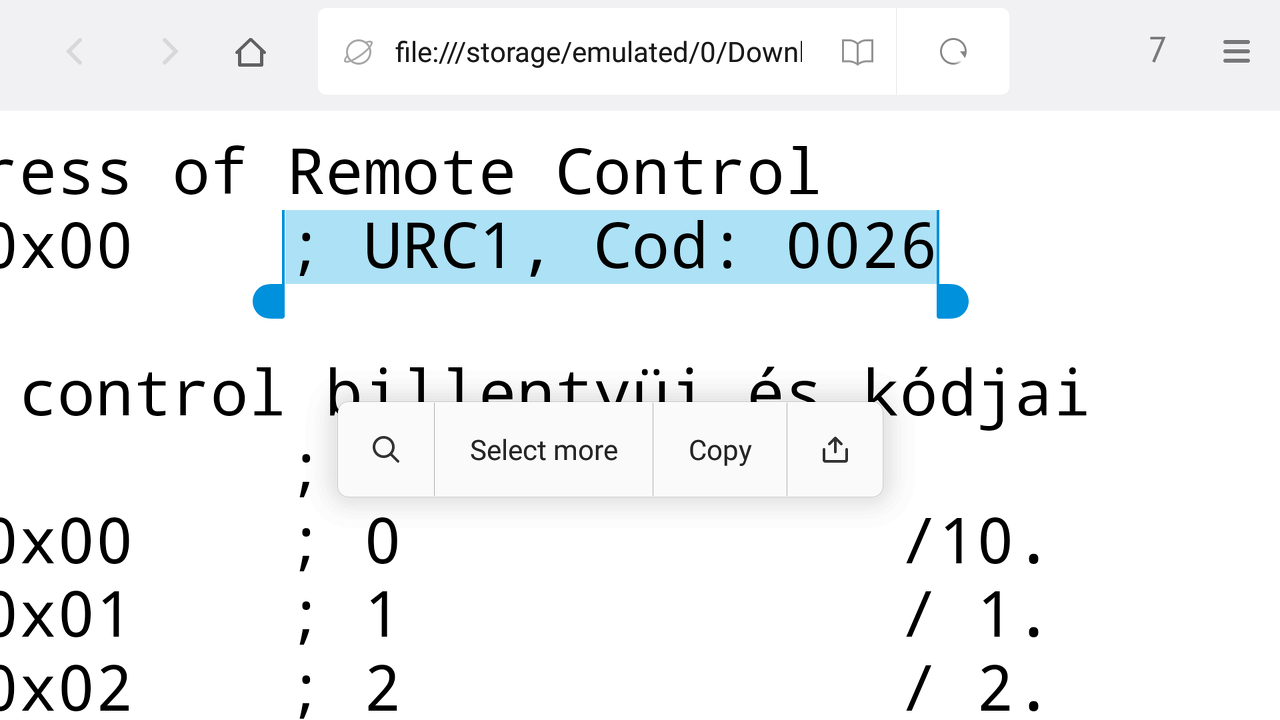1280x720 pixels.
Task: Reload the current page
Action: [x=953, y=52]
